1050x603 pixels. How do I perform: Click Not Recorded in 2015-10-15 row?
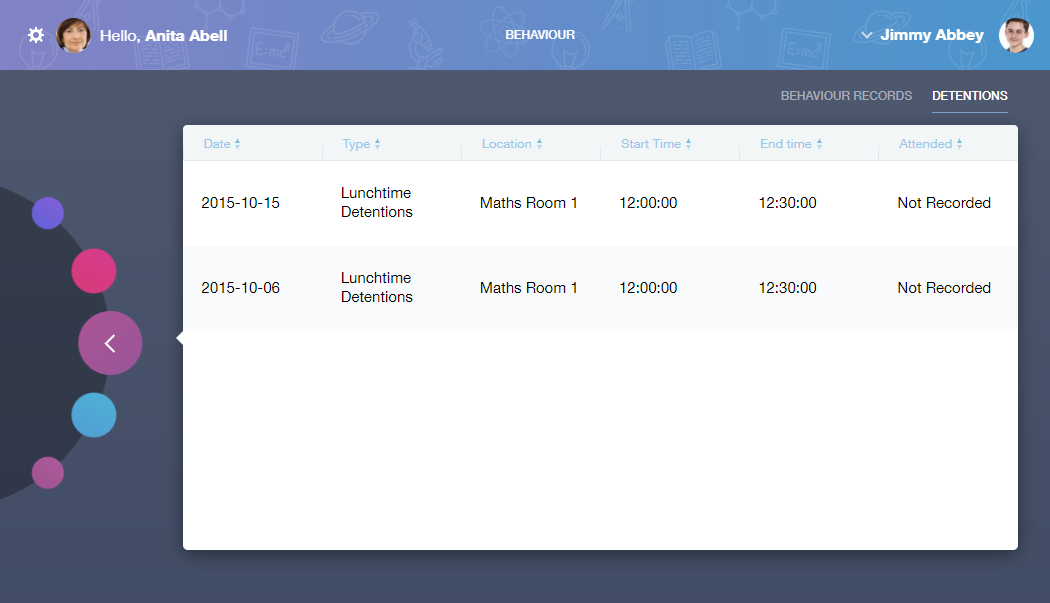point(944,202)
